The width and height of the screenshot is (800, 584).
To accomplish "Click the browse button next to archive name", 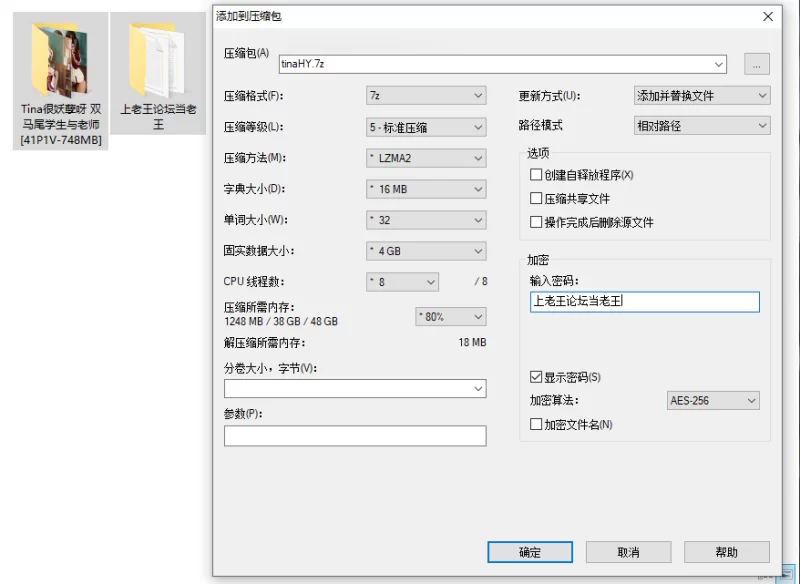I will click(x=757, y=62).
